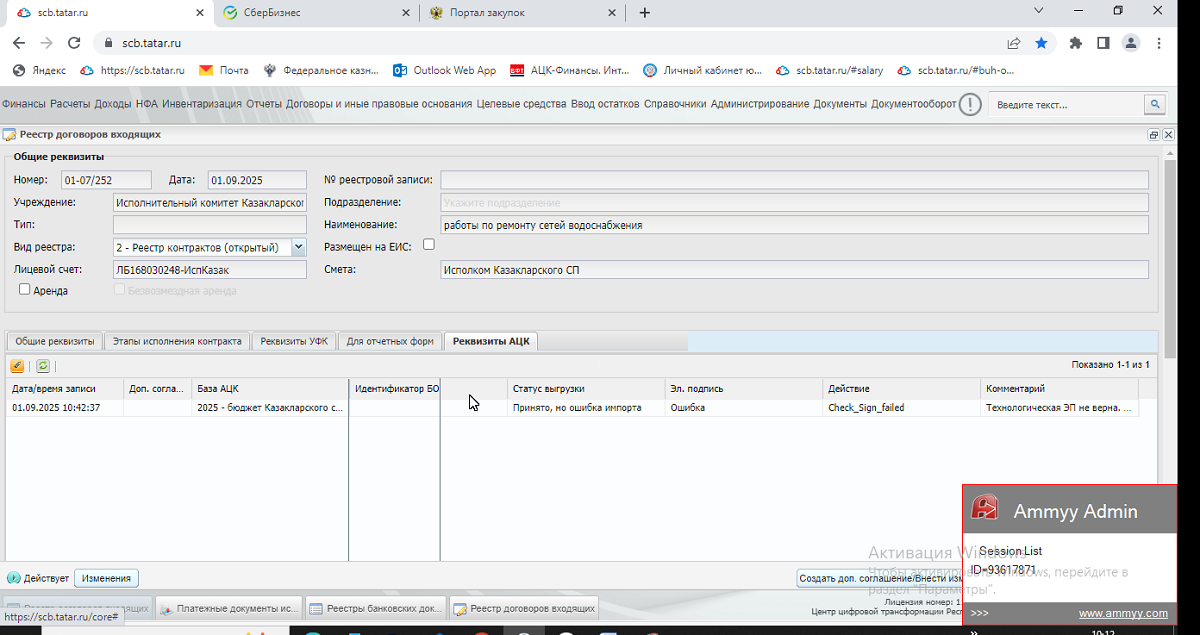Switch to the Реквизиты УФК tab
Image resolution: width=1200 pixels, height=635 pixels.
(294, 341)
